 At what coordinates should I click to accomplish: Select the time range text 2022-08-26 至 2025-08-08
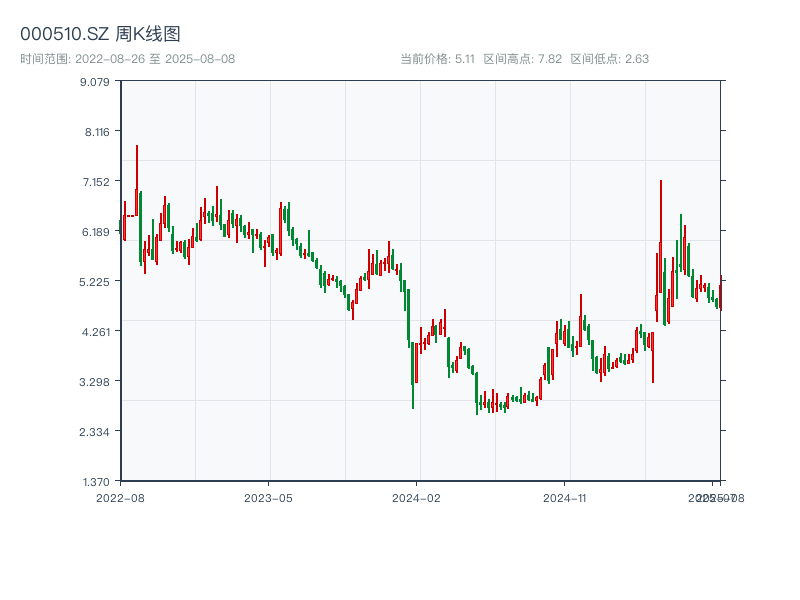pos(155,59)
